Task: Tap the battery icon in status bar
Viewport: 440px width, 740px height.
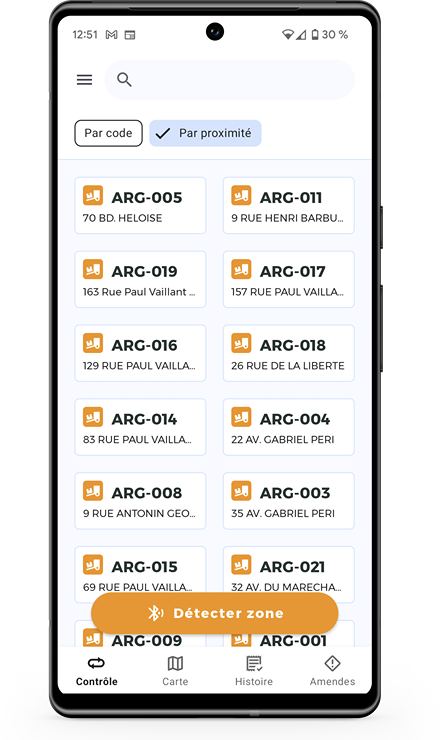Action: (315, 34)
